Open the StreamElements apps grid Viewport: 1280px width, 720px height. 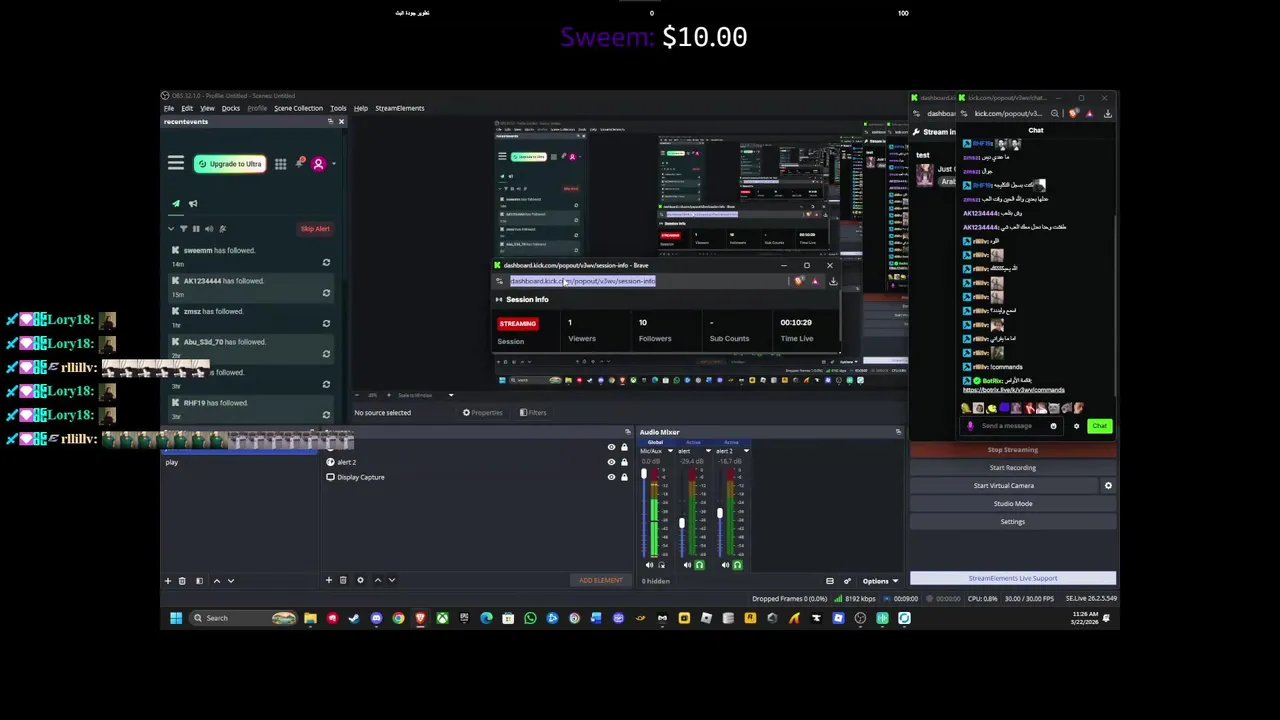point(280,164)
